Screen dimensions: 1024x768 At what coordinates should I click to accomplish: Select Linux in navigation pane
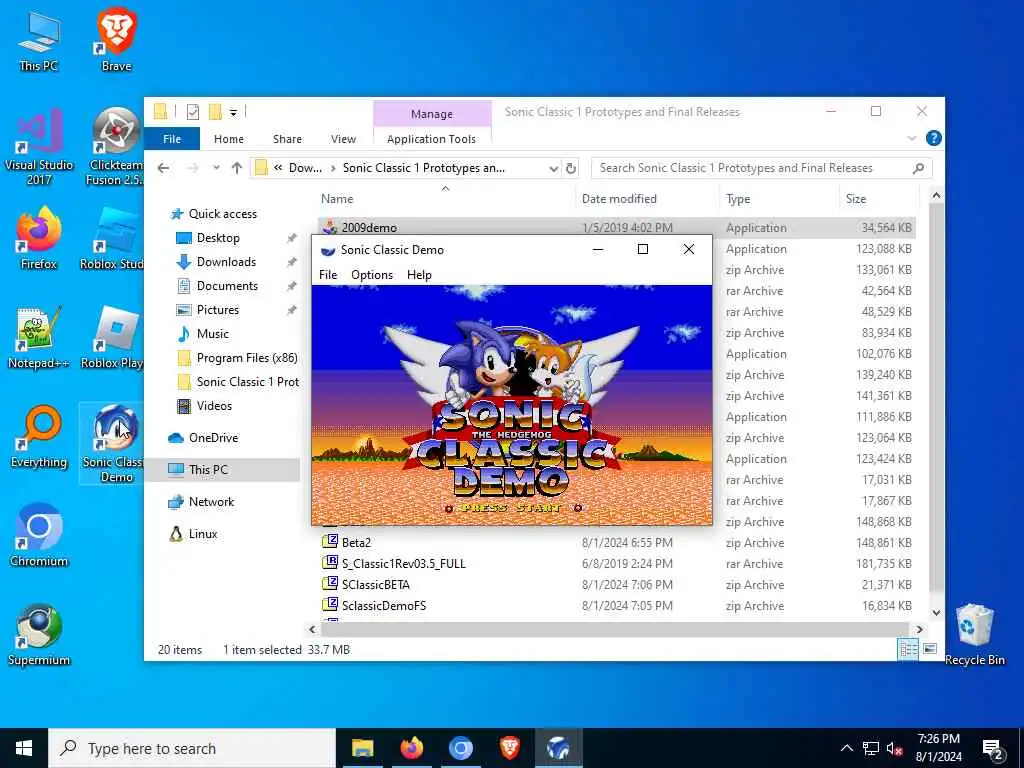pyautogui.click(x=202, y=534)
